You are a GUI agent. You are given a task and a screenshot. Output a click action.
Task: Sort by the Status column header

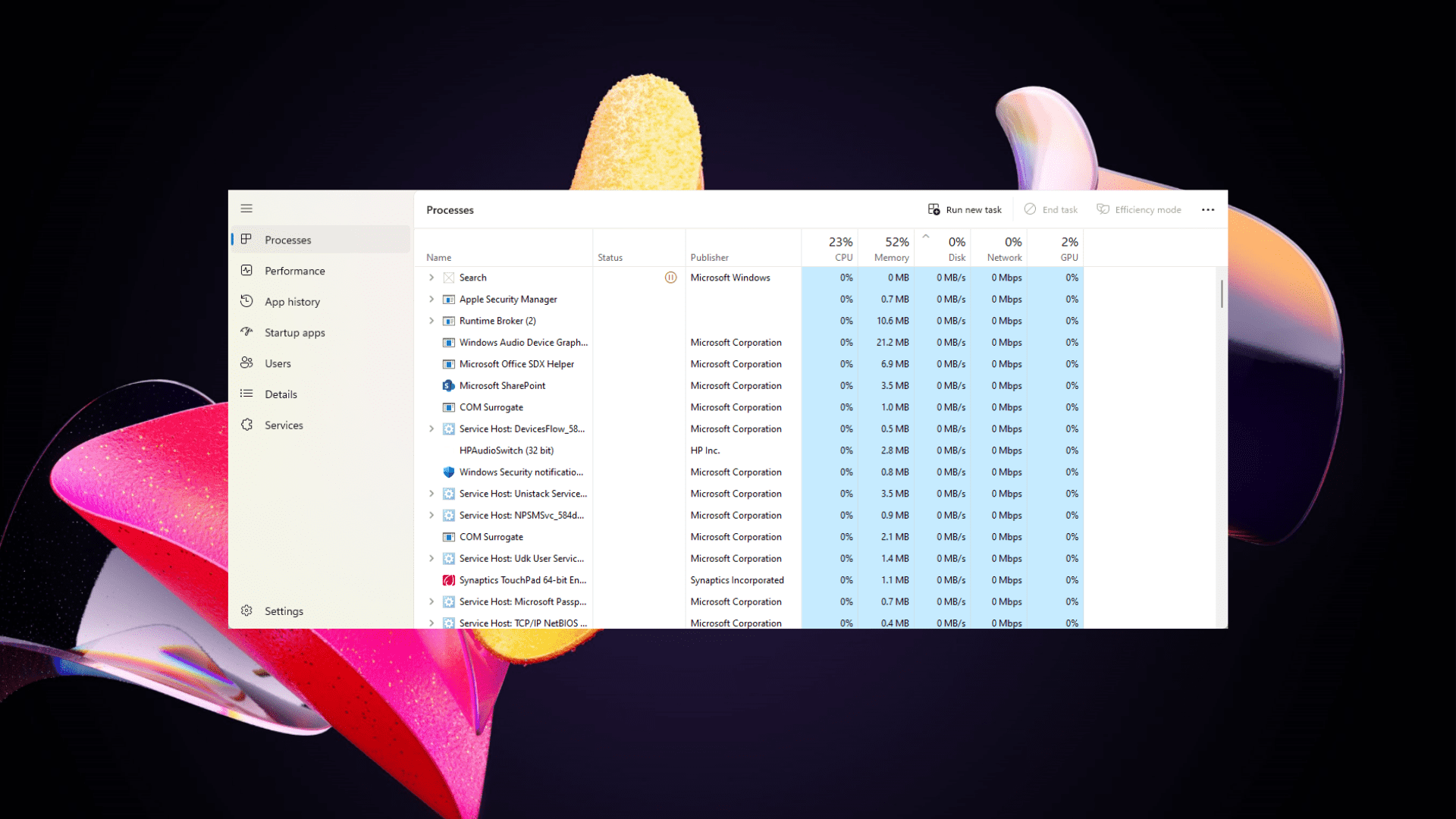click(639, 248)
